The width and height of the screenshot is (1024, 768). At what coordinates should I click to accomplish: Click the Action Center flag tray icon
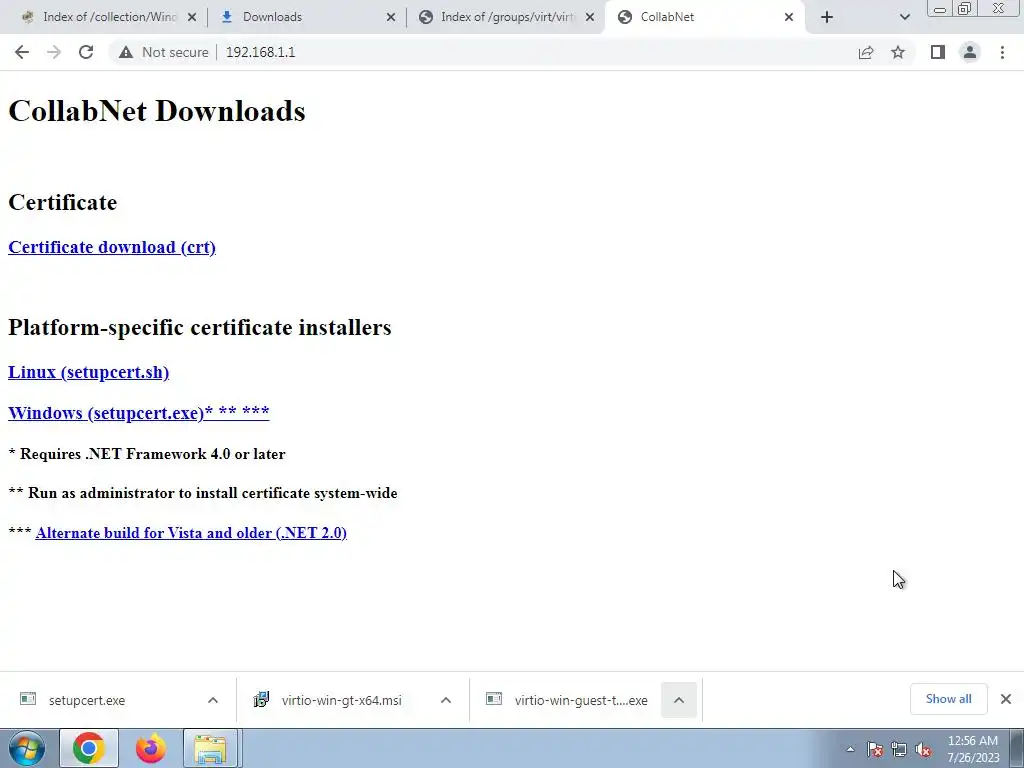click(x=875, y=749)
